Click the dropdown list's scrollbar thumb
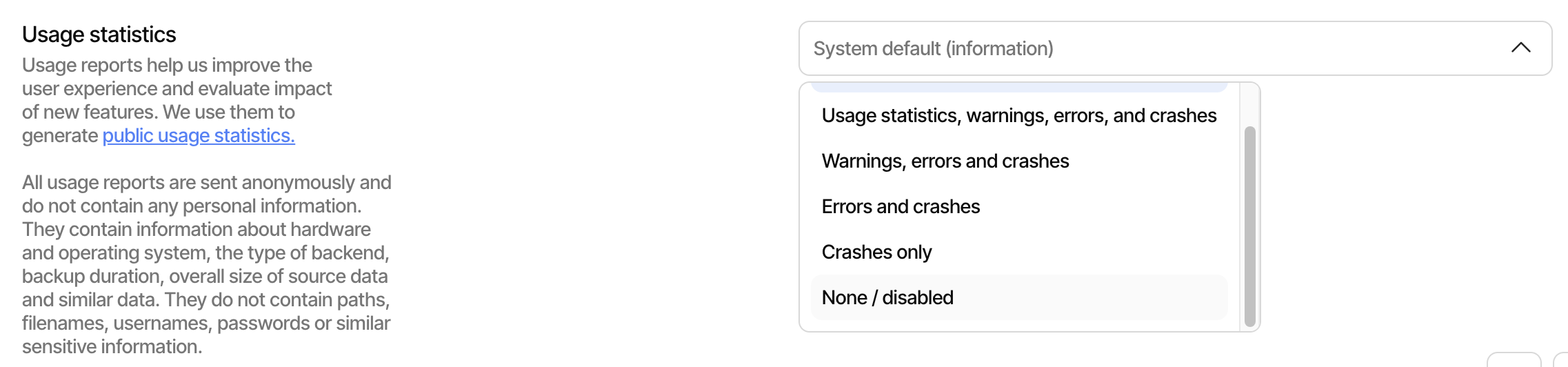This screenshot has width=1568, height=367. click(x=1249, y=226)
